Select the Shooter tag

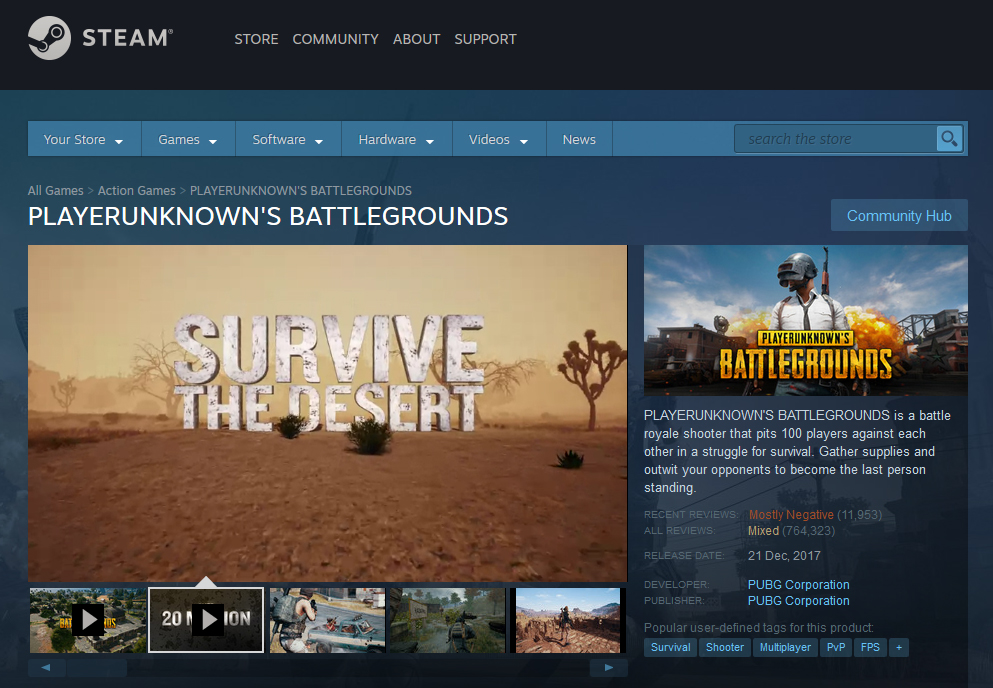[724, 647]
